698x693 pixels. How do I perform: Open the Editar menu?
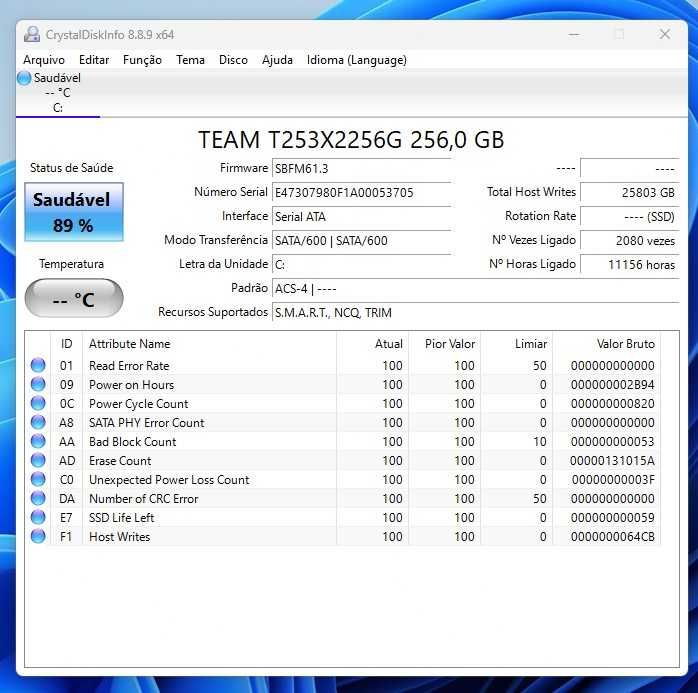coord(94,60)
